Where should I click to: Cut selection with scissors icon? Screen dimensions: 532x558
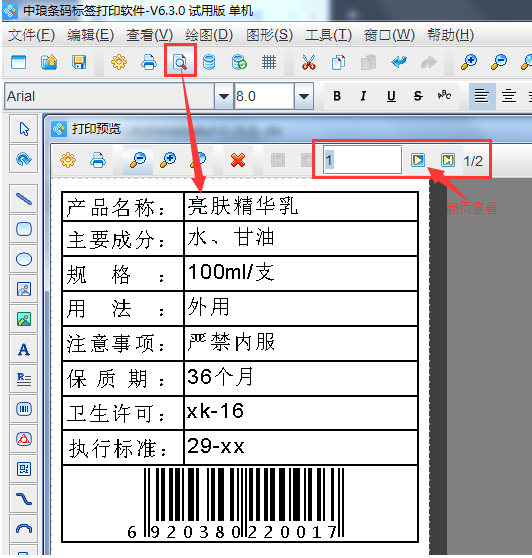[309, 62]
